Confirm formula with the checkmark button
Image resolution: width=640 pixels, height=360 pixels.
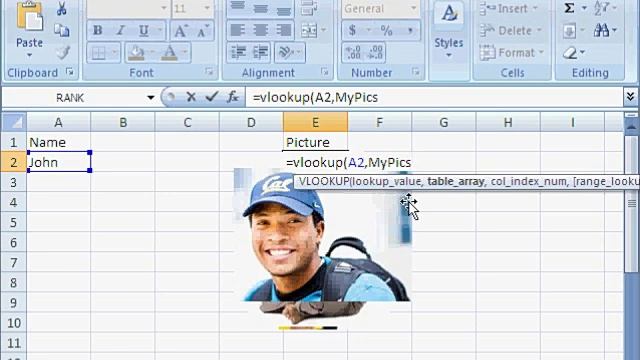coord(211,97)
